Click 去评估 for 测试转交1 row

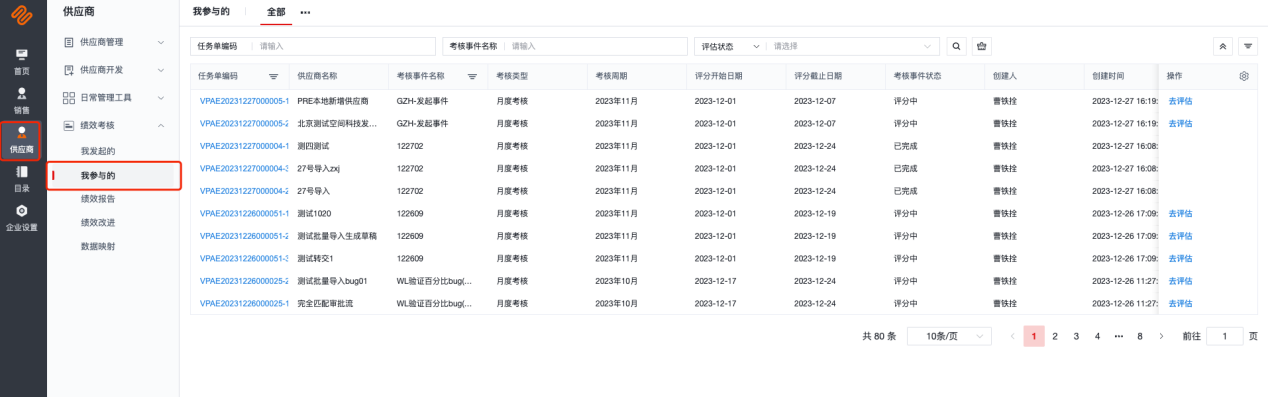tap(1180, 258)
